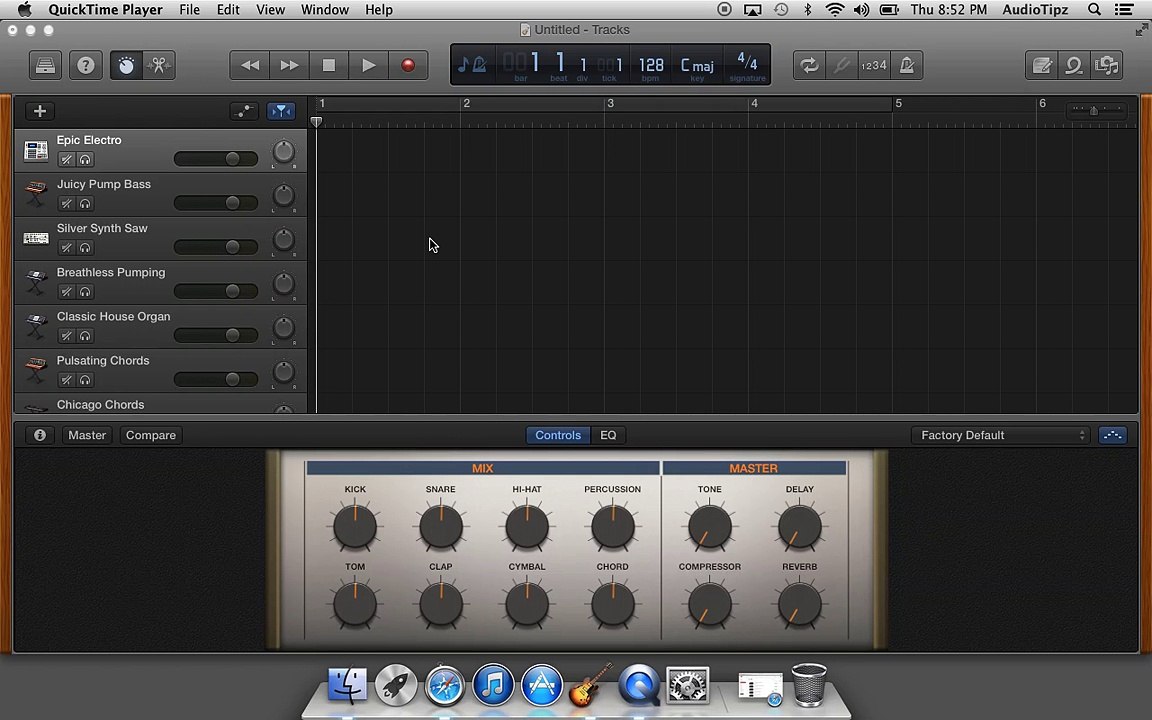This screenshot has width=1152, height=720.
Task: Open the 4/4 time signature popup
Action: tap(747, 65)
